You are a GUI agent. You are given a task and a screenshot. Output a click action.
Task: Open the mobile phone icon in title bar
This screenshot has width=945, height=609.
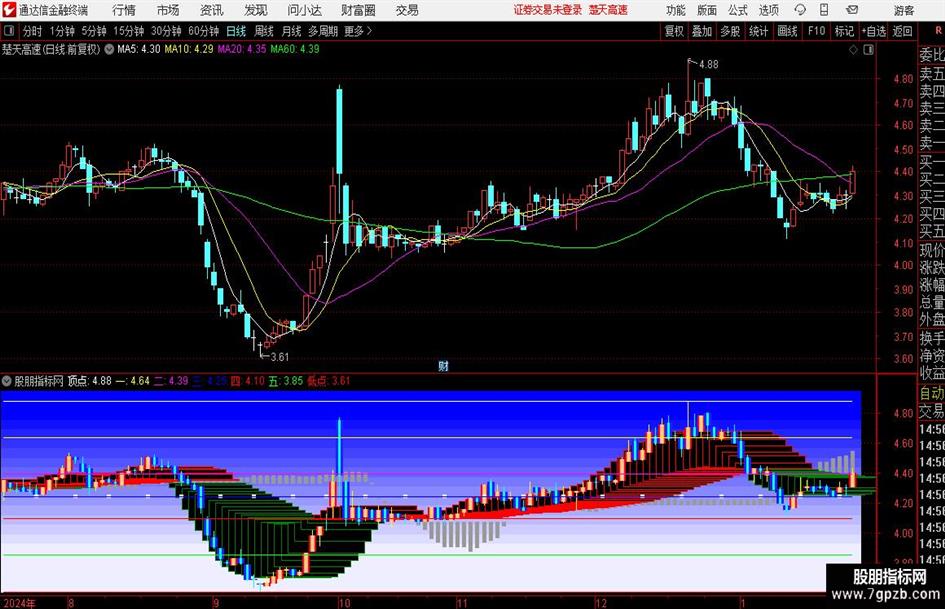[824, 10]
